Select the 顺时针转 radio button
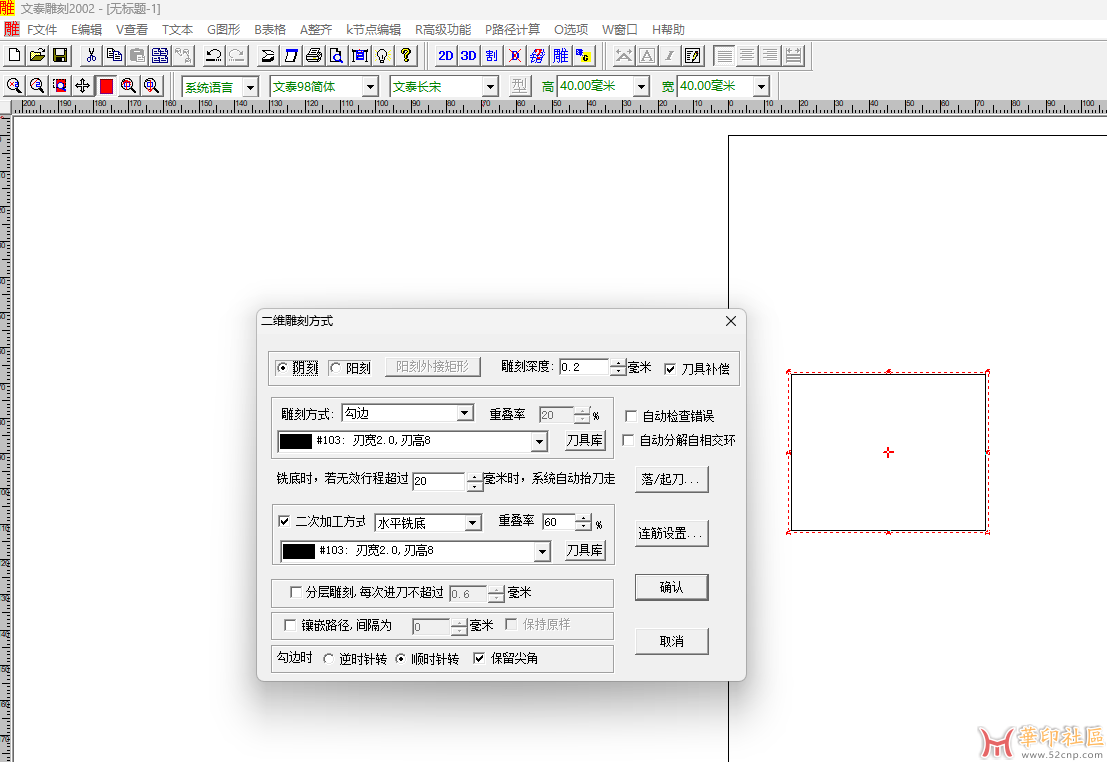The height and width of the screenshot is (762, 1107). pyautogui.click(x=400, y=658)
